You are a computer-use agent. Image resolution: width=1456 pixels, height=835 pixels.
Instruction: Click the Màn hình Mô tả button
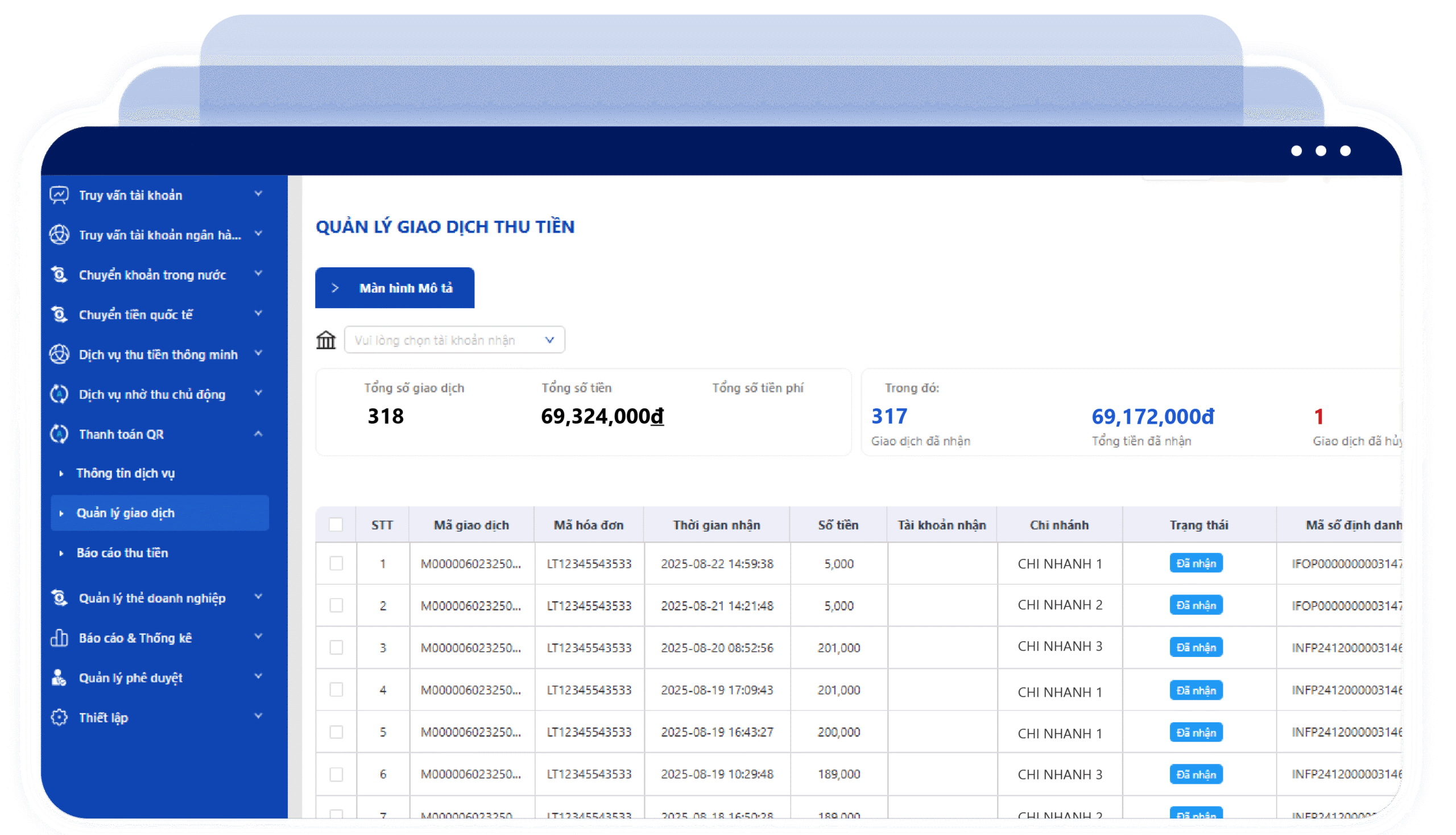[395, 288]
